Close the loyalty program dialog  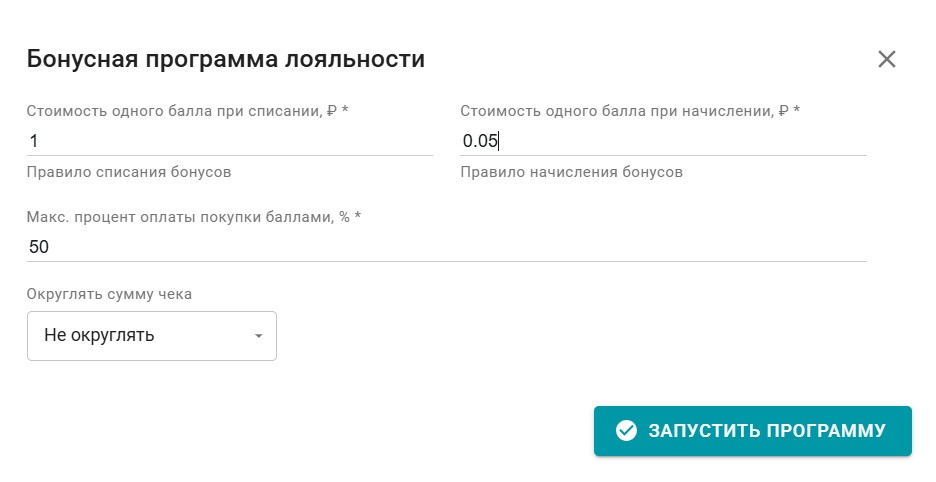pos(886,59)
